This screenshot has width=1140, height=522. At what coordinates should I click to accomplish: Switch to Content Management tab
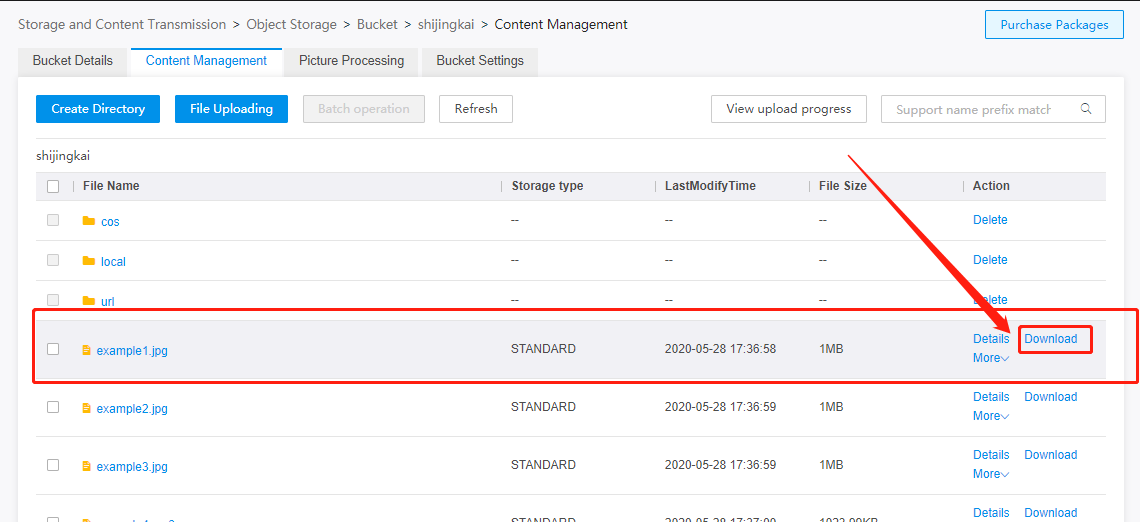(x=206, y=61)
